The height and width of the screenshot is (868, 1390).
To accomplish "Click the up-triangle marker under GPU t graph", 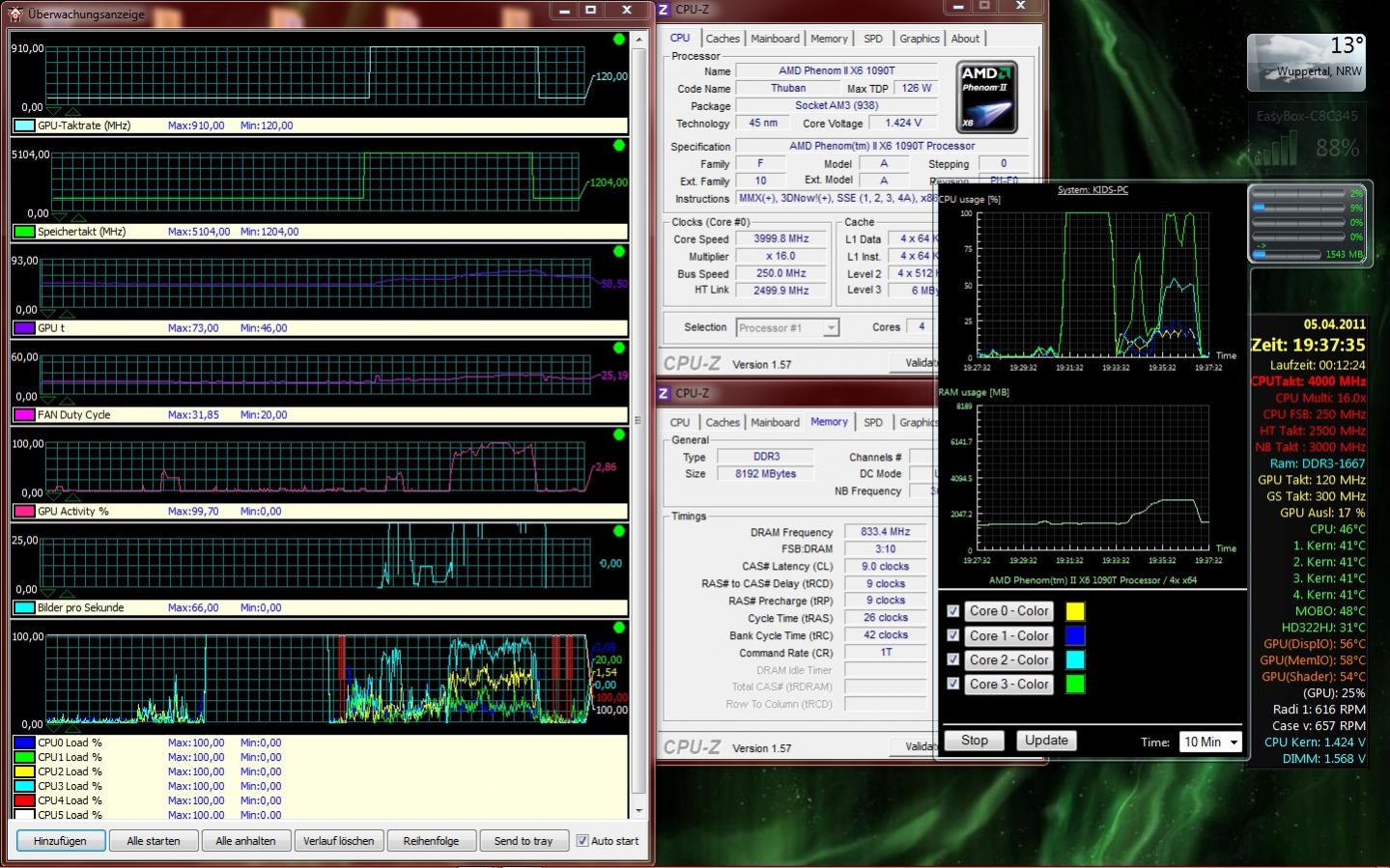I will 67,314.
